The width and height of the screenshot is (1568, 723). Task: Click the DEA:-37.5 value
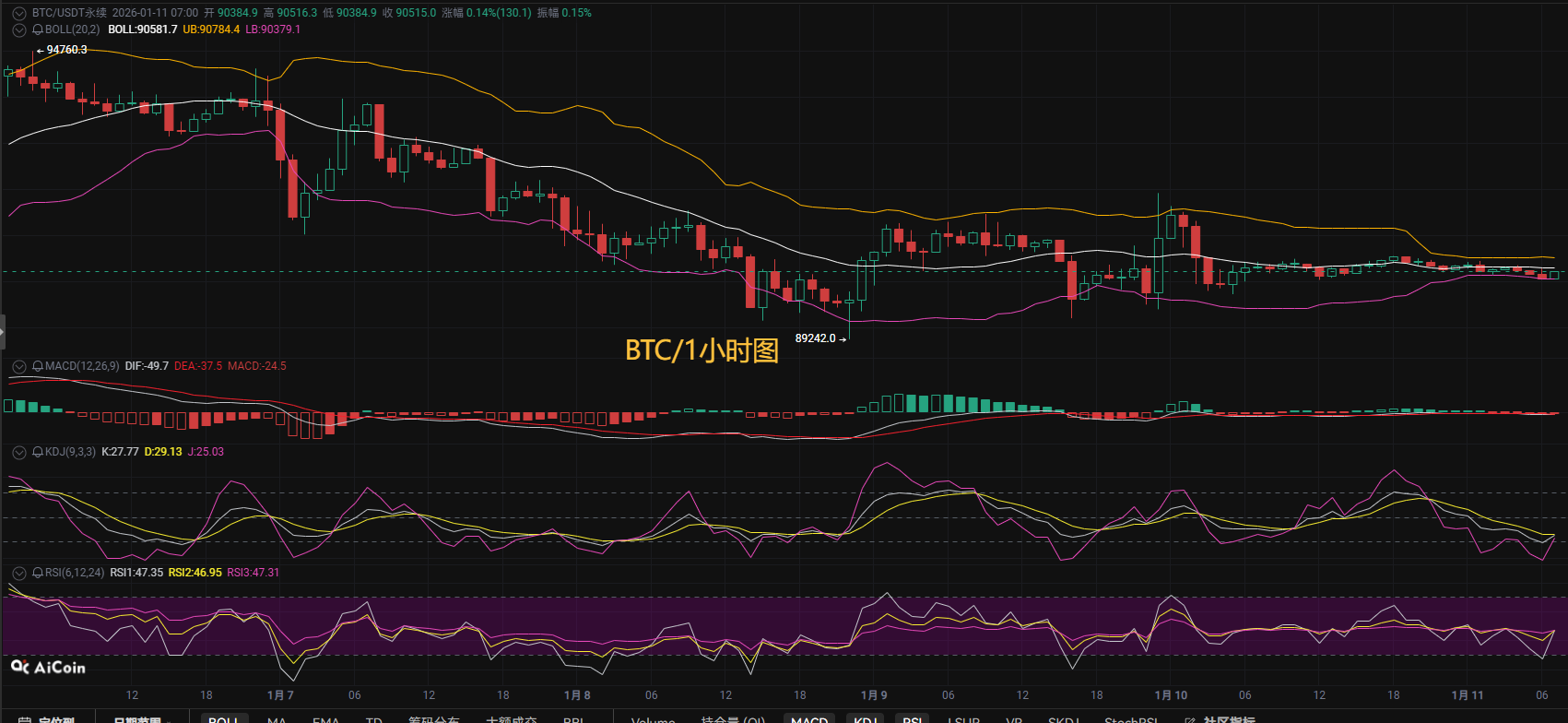(198, 366)
